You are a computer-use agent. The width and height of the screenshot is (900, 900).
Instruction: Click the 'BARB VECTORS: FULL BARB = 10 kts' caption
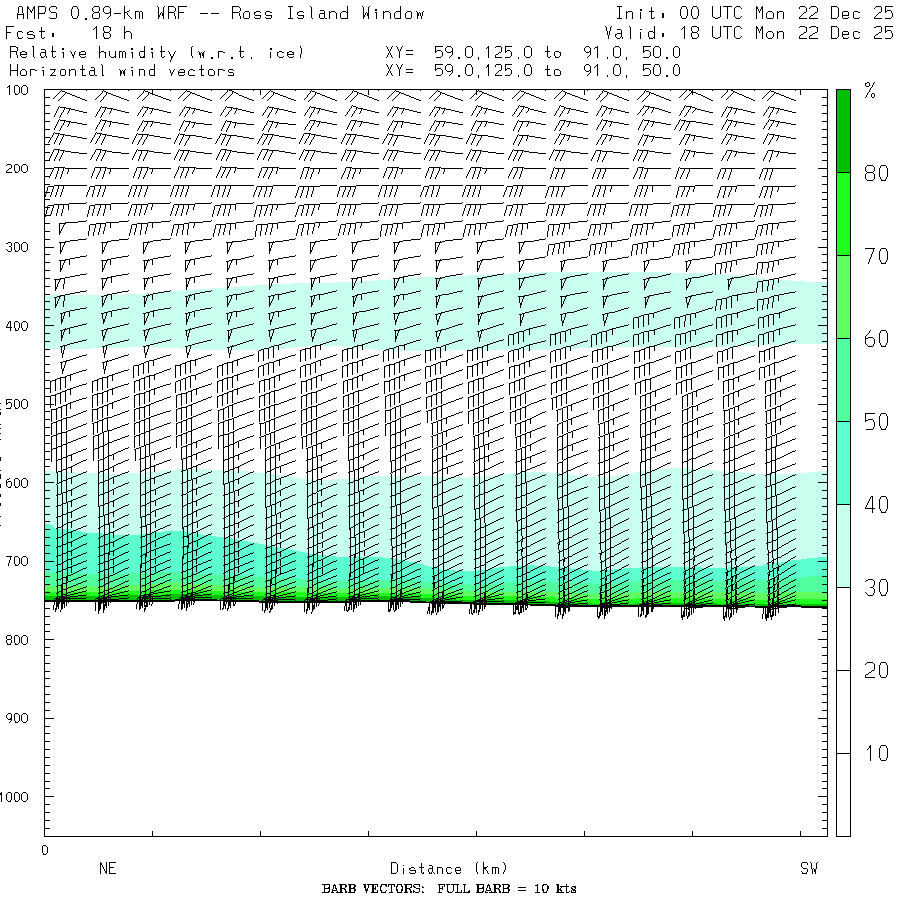coord(449,889)
